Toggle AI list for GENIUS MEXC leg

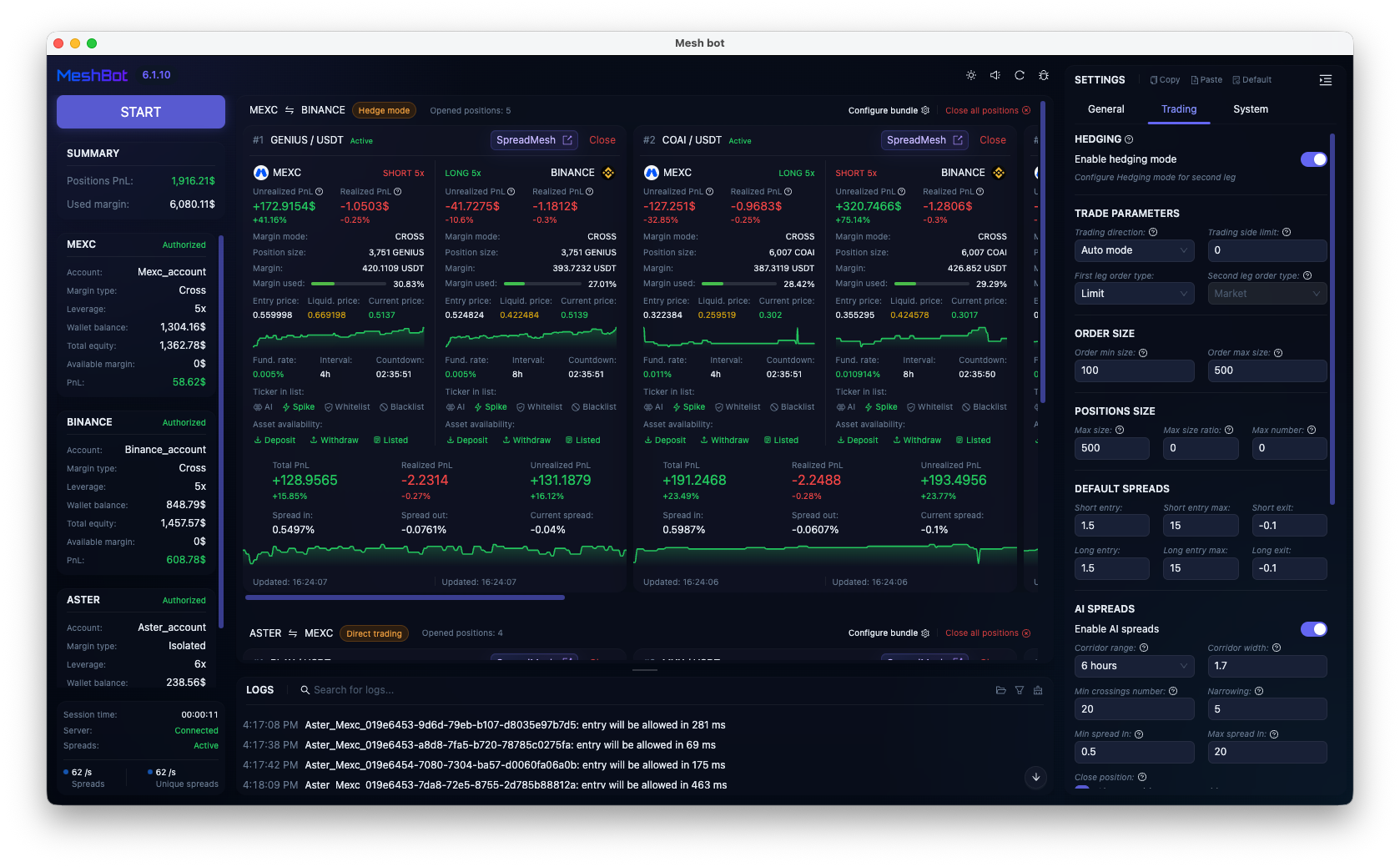point(263,407)
